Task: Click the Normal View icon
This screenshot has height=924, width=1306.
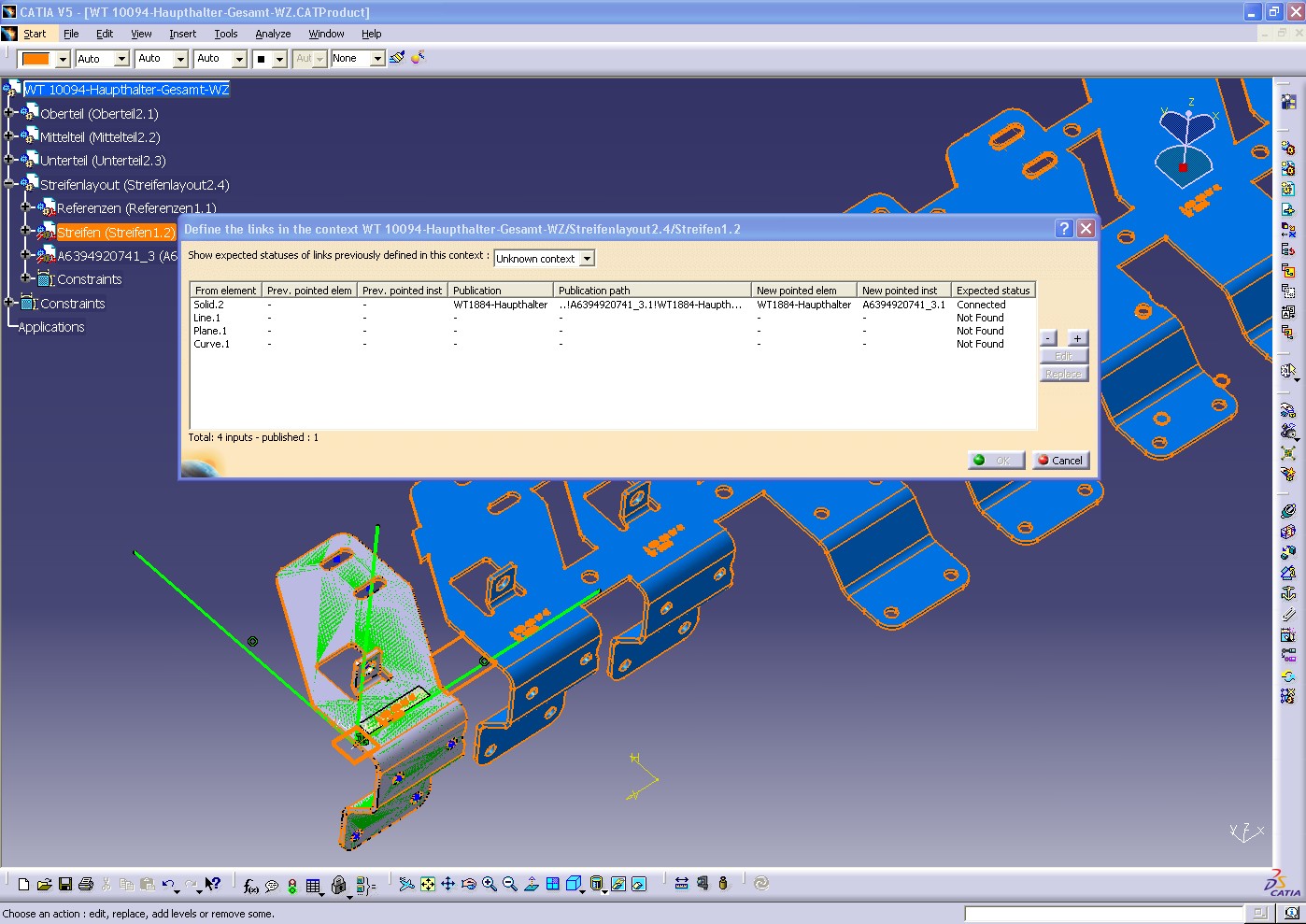Action: [532, 884]
